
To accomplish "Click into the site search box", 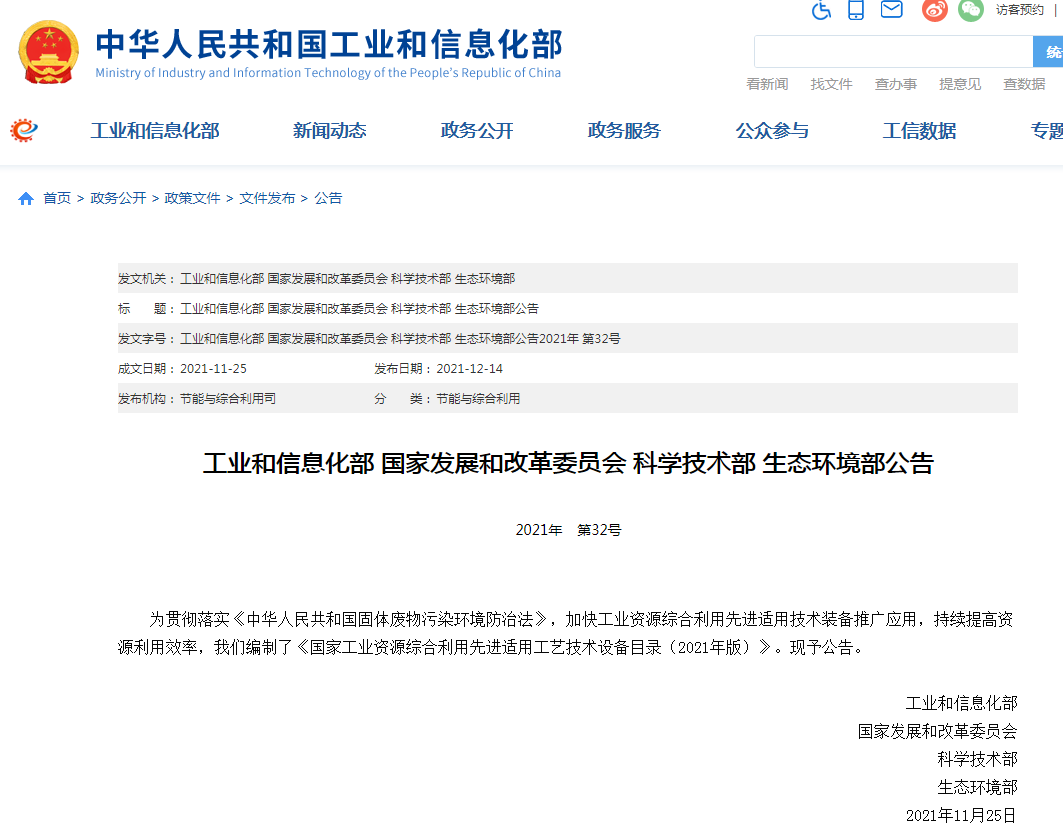I will [x=892, y=51].
